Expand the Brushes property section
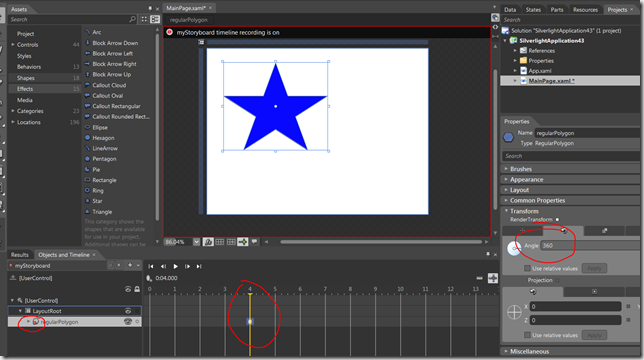The image size is (644, 360). click(521, 169)
